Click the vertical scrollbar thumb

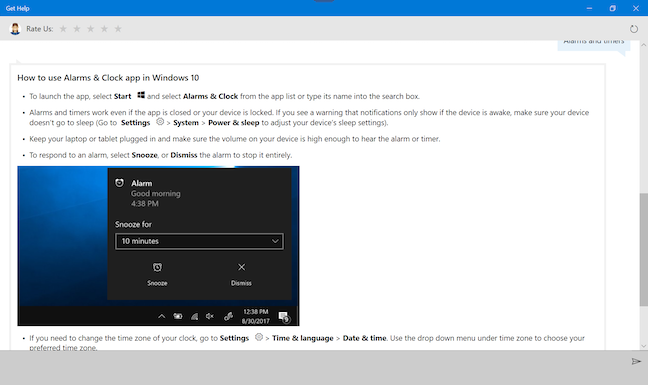tap(643, 250)
